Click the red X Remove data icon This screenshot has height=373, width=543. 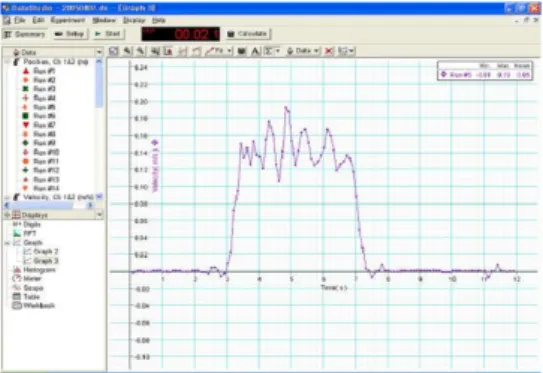pos(329,51)
